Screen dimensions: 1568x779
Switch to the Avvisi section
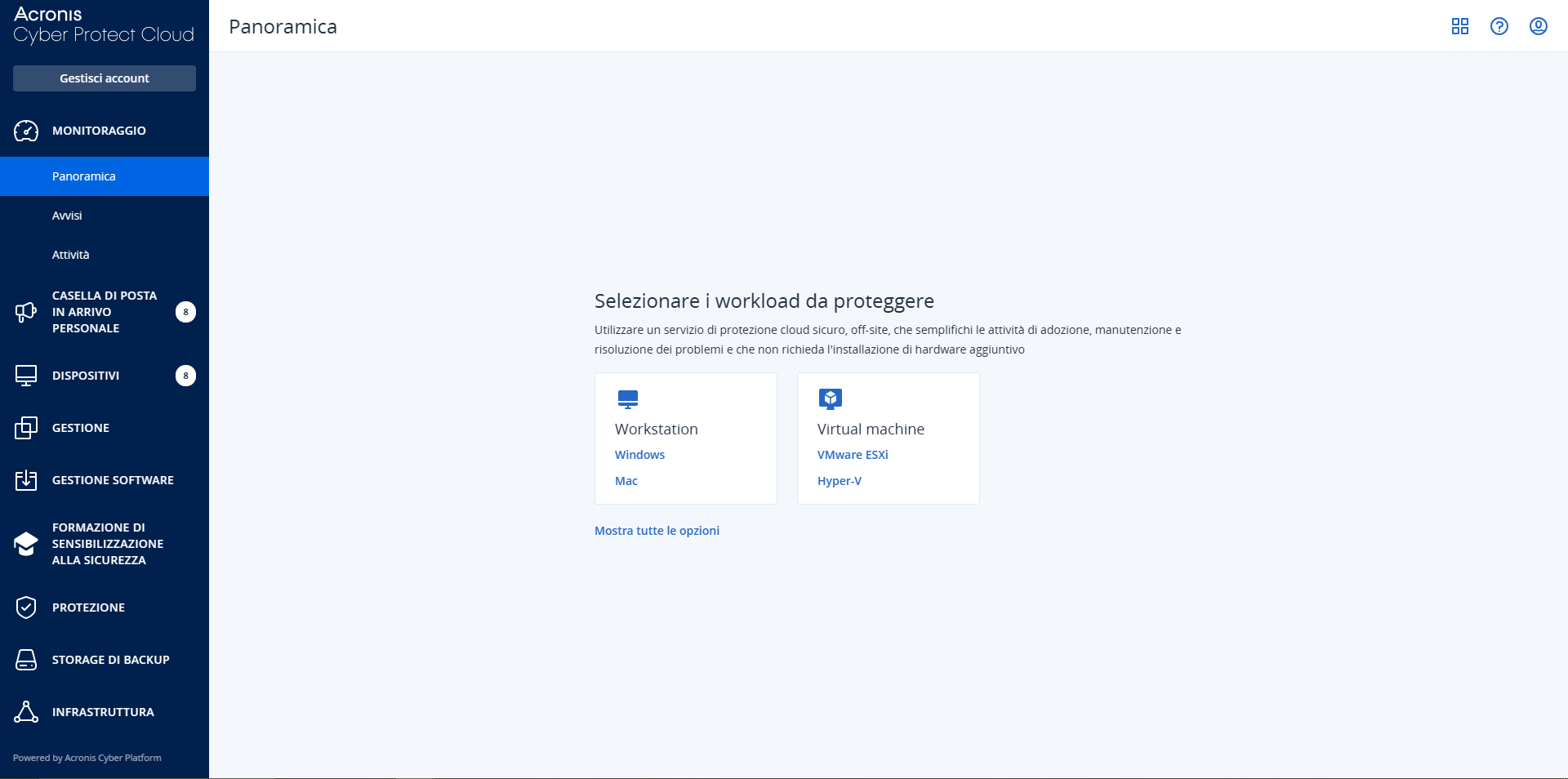(x=67, y=215)
